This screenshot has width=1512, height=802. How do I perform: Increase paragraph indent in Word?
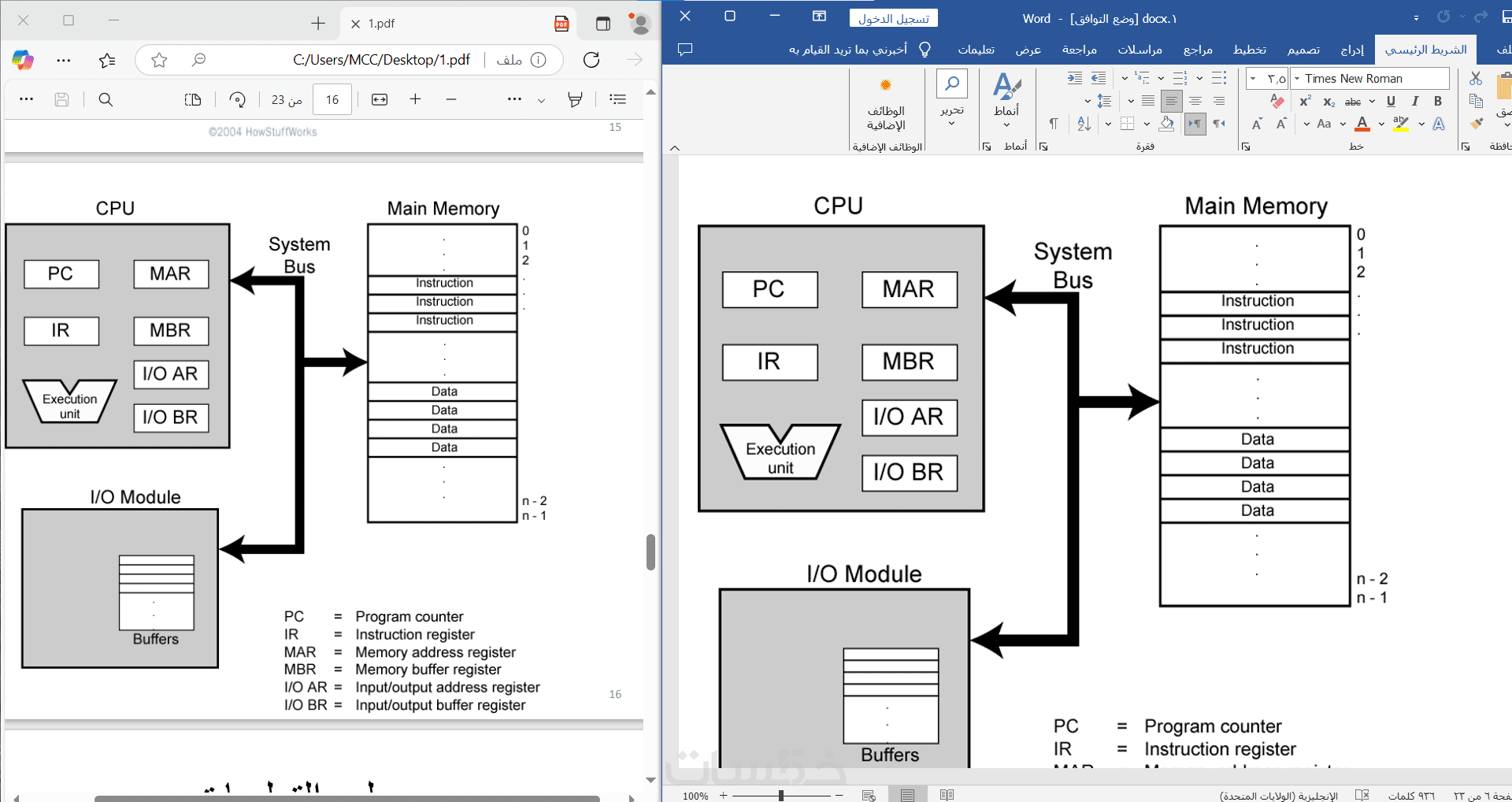click(1075, 78)
